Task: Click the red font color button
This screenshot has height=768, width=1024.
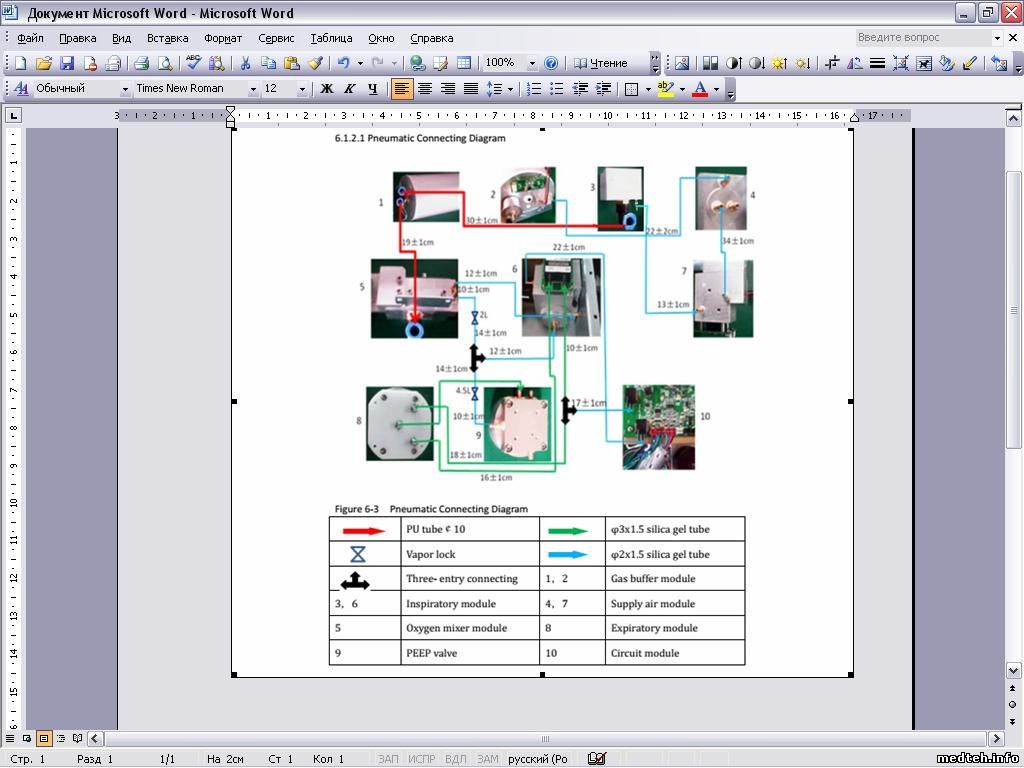Action: [x=699, y=89]
